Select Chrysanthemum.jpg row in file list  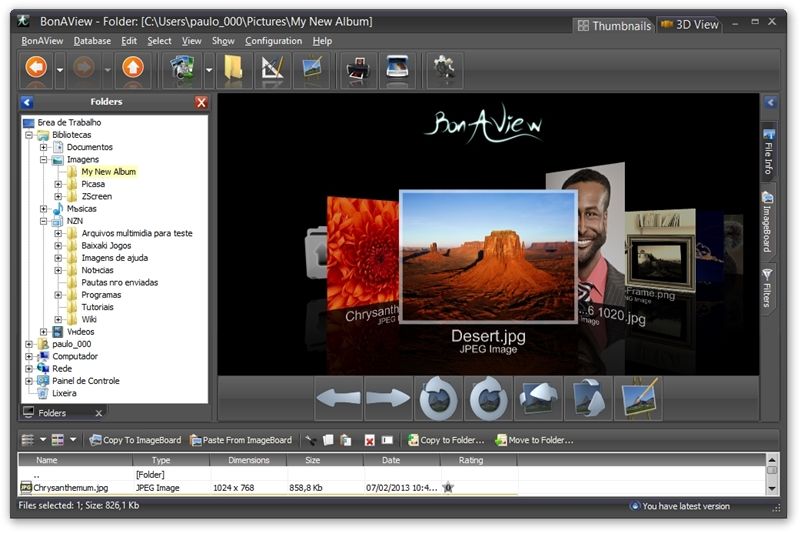point(268,488)
